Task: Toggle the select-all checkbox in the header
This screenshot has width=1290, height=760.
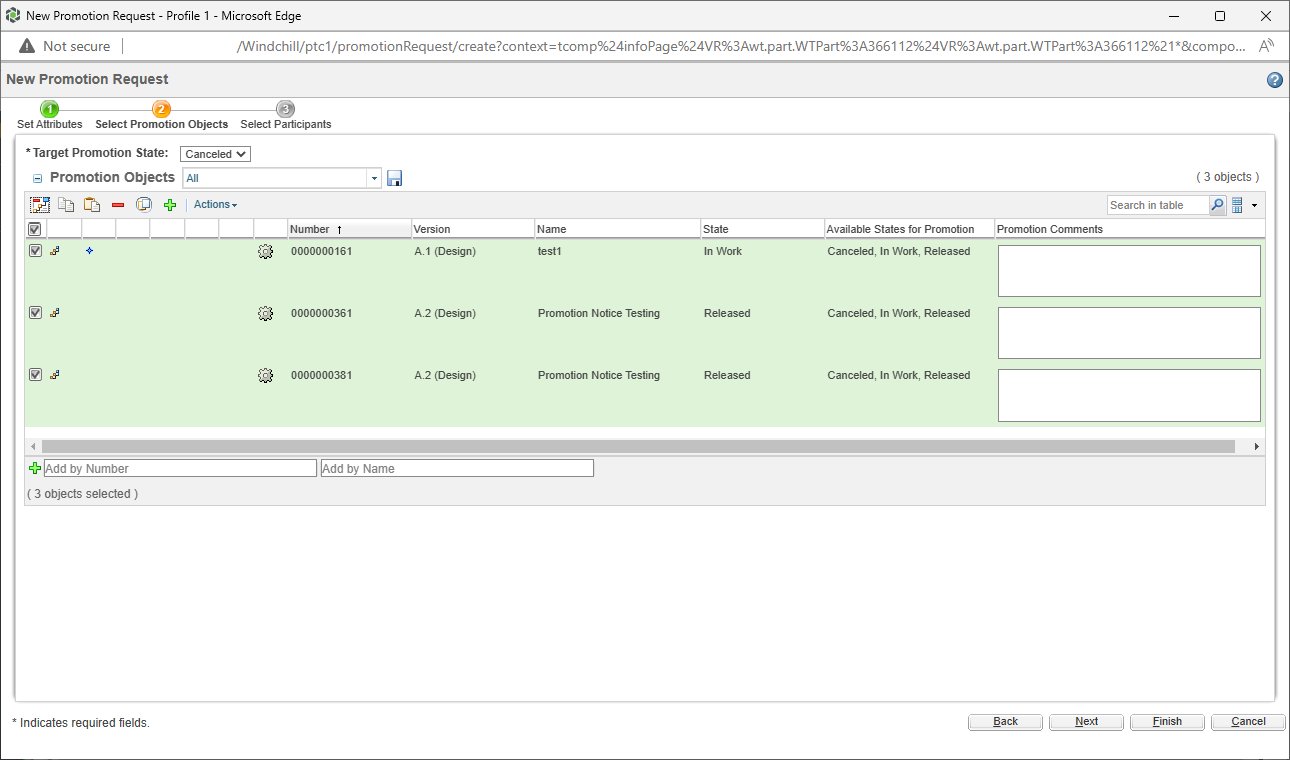Action: (34, 228)
